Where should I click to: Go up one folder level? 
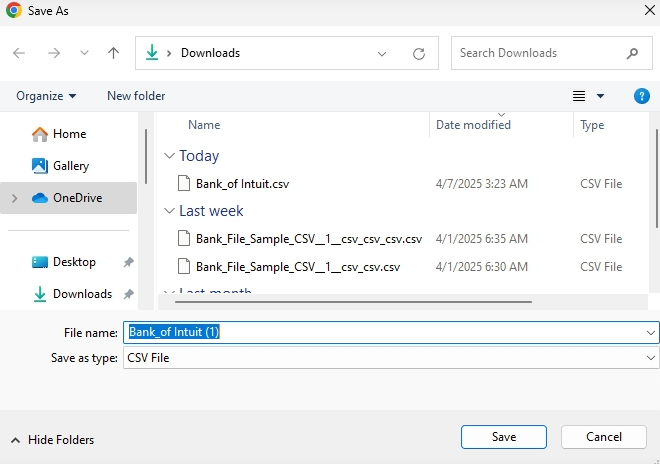113,53
